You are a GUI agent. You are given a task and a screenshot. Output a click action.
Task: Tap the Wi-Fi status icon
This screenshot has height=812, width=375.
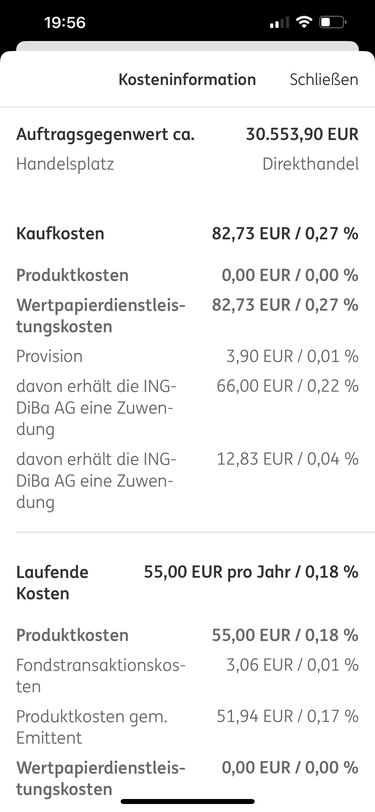303,22
